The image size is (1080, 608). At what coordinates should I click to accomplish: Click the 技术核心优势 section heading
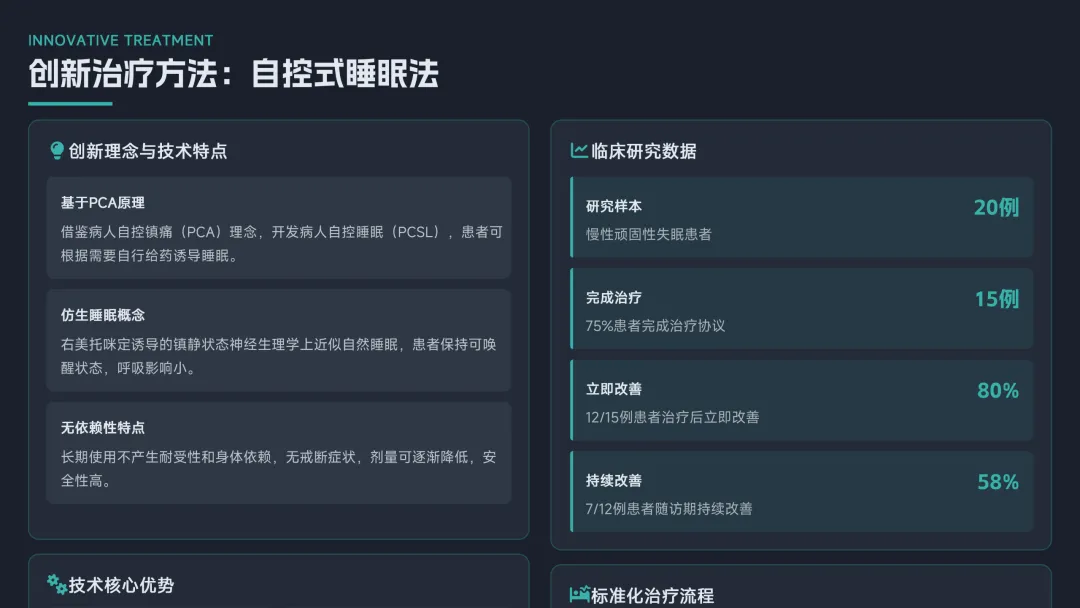pyautogui.click(x=121, y=585)
